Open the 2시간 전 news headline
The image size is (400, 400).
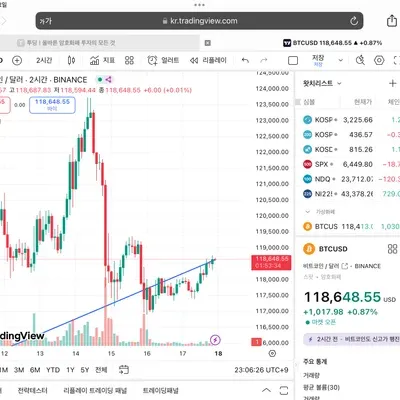tap(352, 339)
